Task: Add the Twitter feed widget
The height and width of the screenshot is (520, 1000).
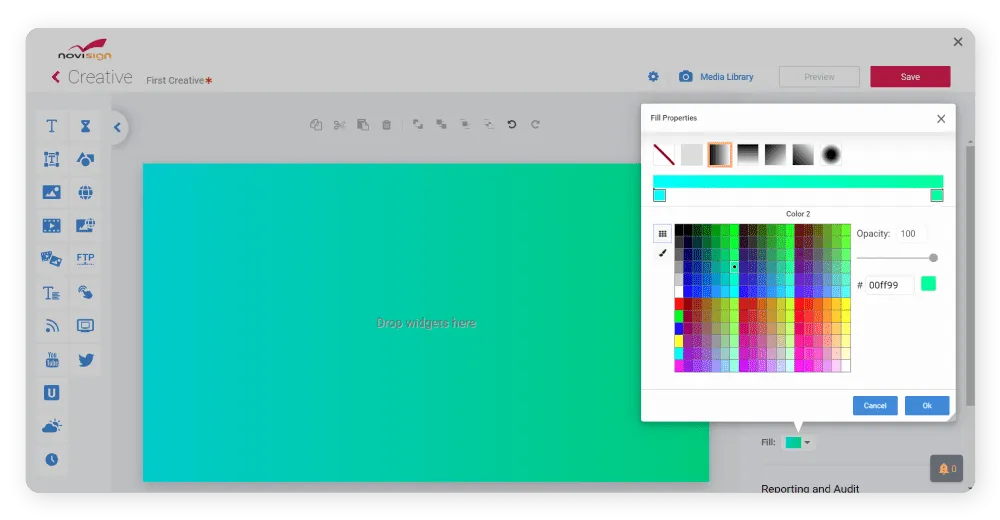Action: point(86,360)
